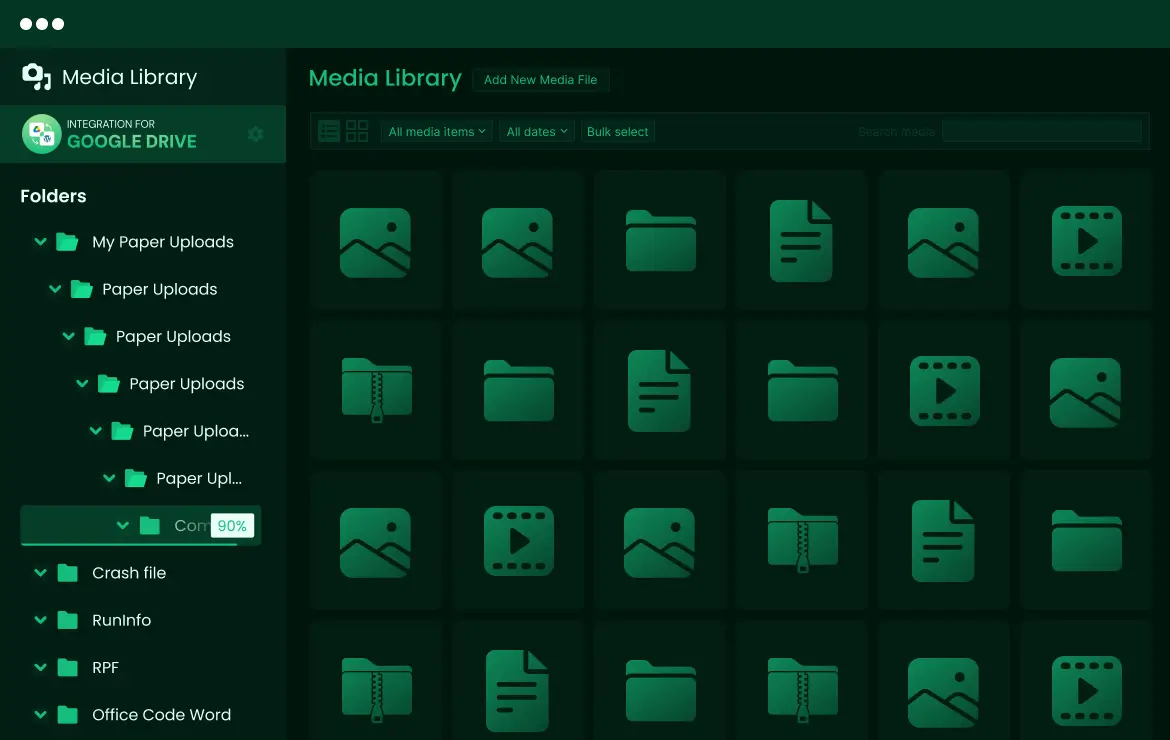
Task: Click Add New Media File button
Action: click(x=540, y=79)
